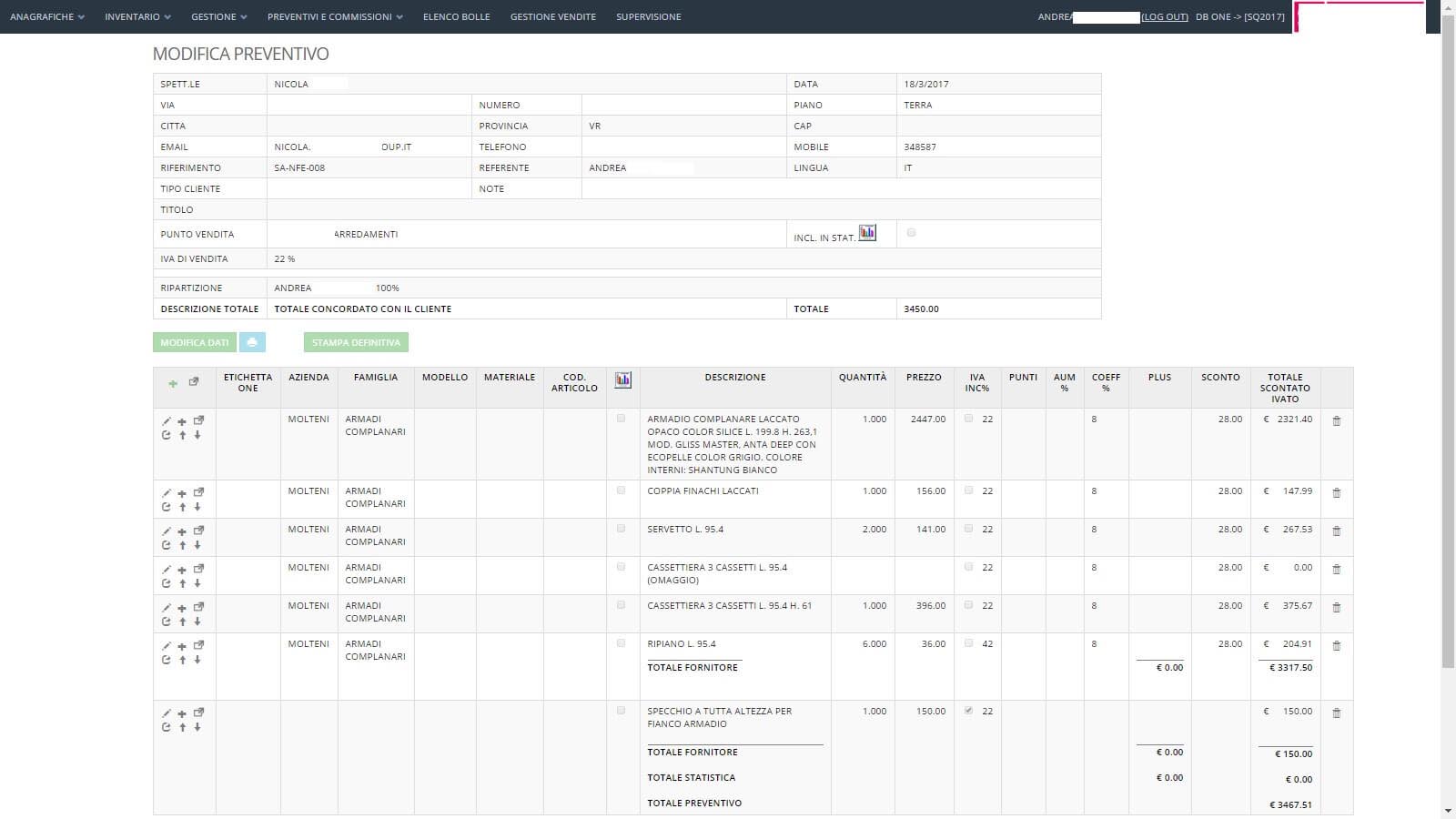
Task: Edit the Specchio a Tutta Altezza row
Action: (167, 713)
